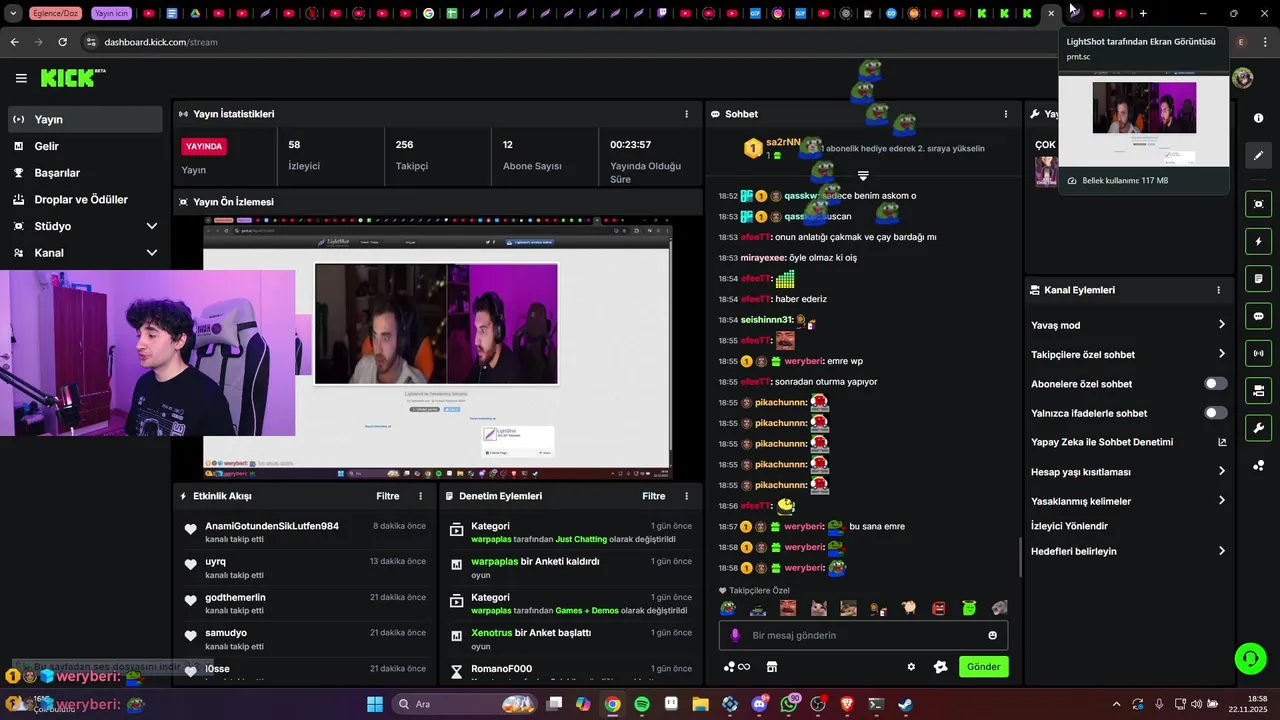The image size is (1280, 720).
Task: Click the wrench tools icon in the right rail
Action: pyautogui.click(x=1258, y=428)
